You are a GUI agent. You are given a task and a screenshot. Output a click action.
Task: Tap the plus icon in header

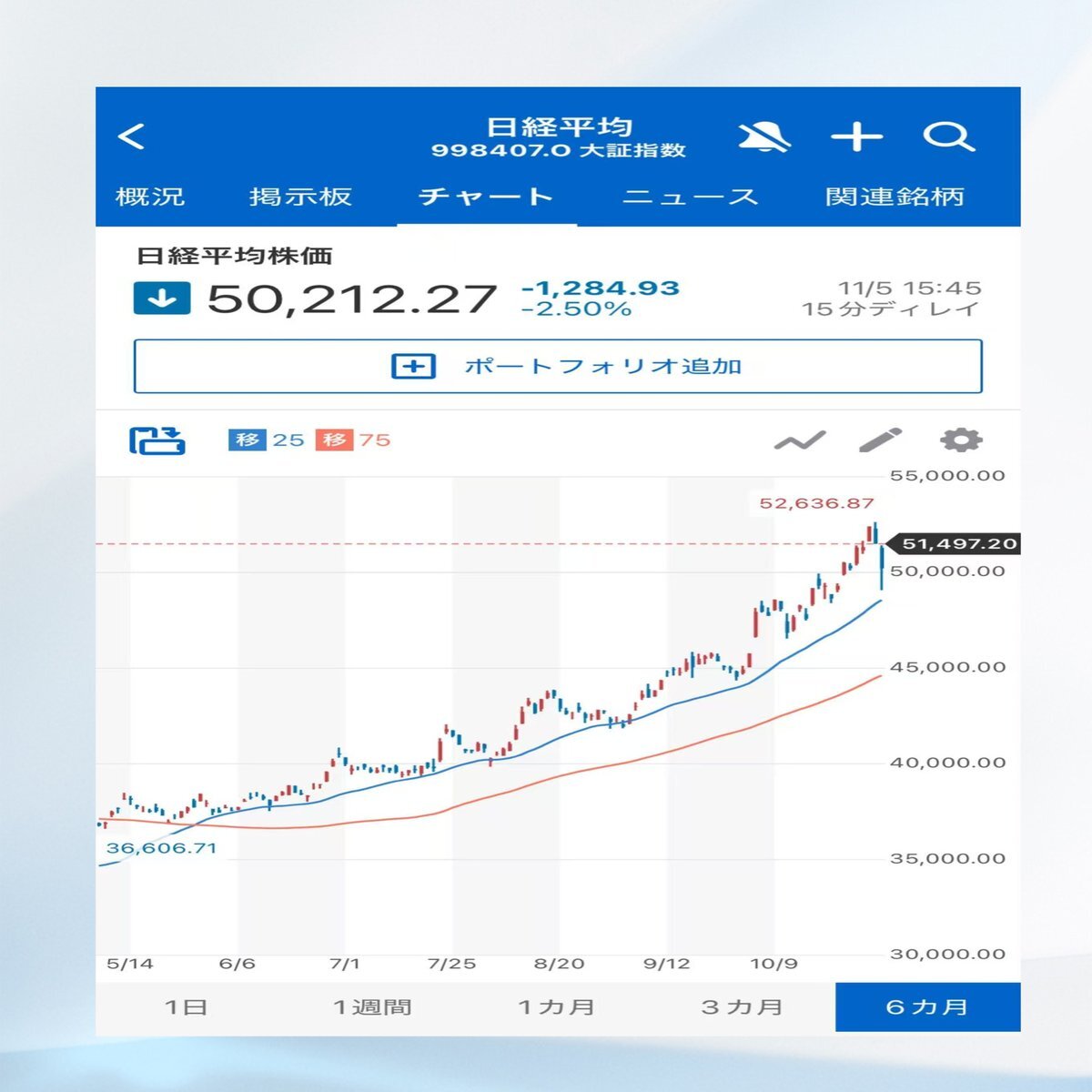856,137
